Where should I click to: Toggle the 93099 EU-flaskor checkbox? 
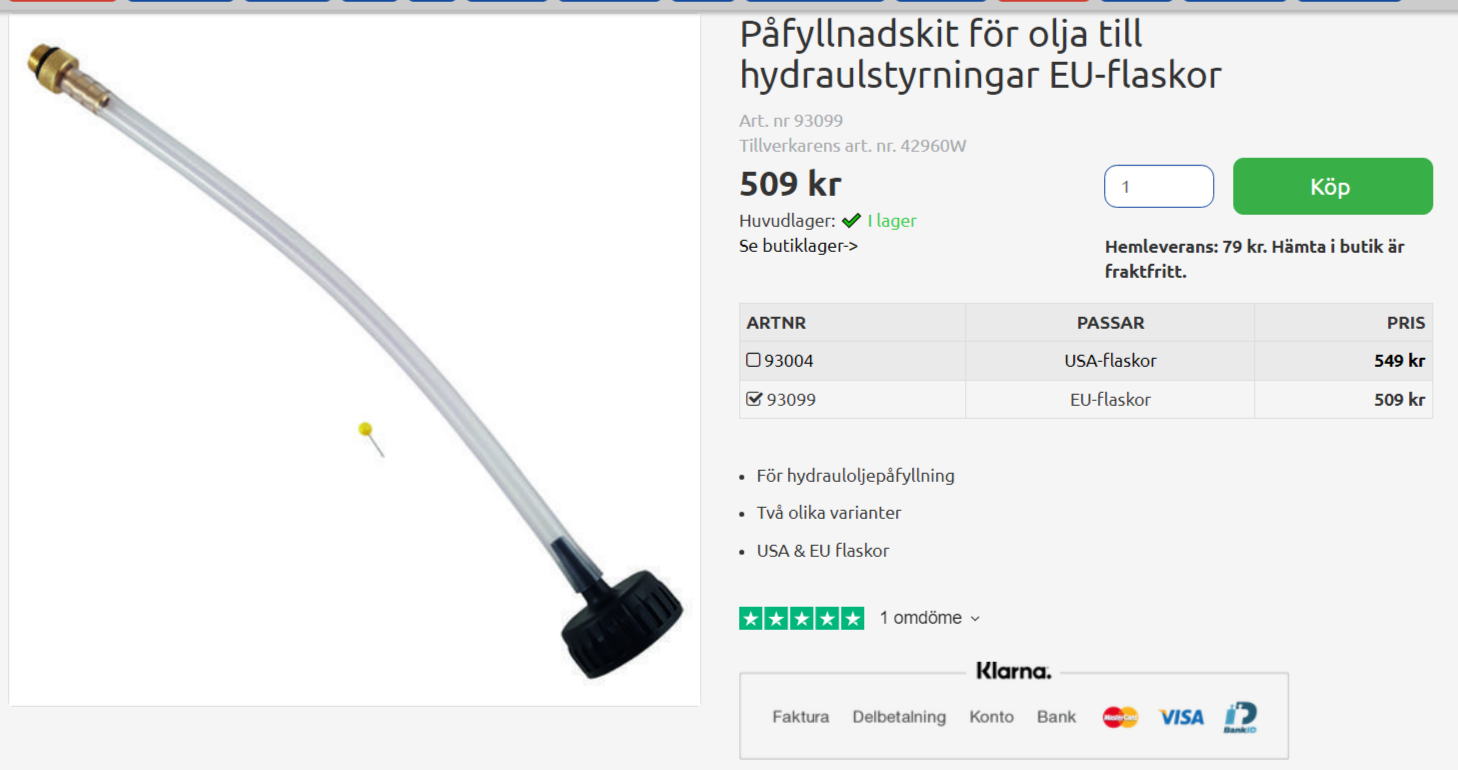point(754,399)
